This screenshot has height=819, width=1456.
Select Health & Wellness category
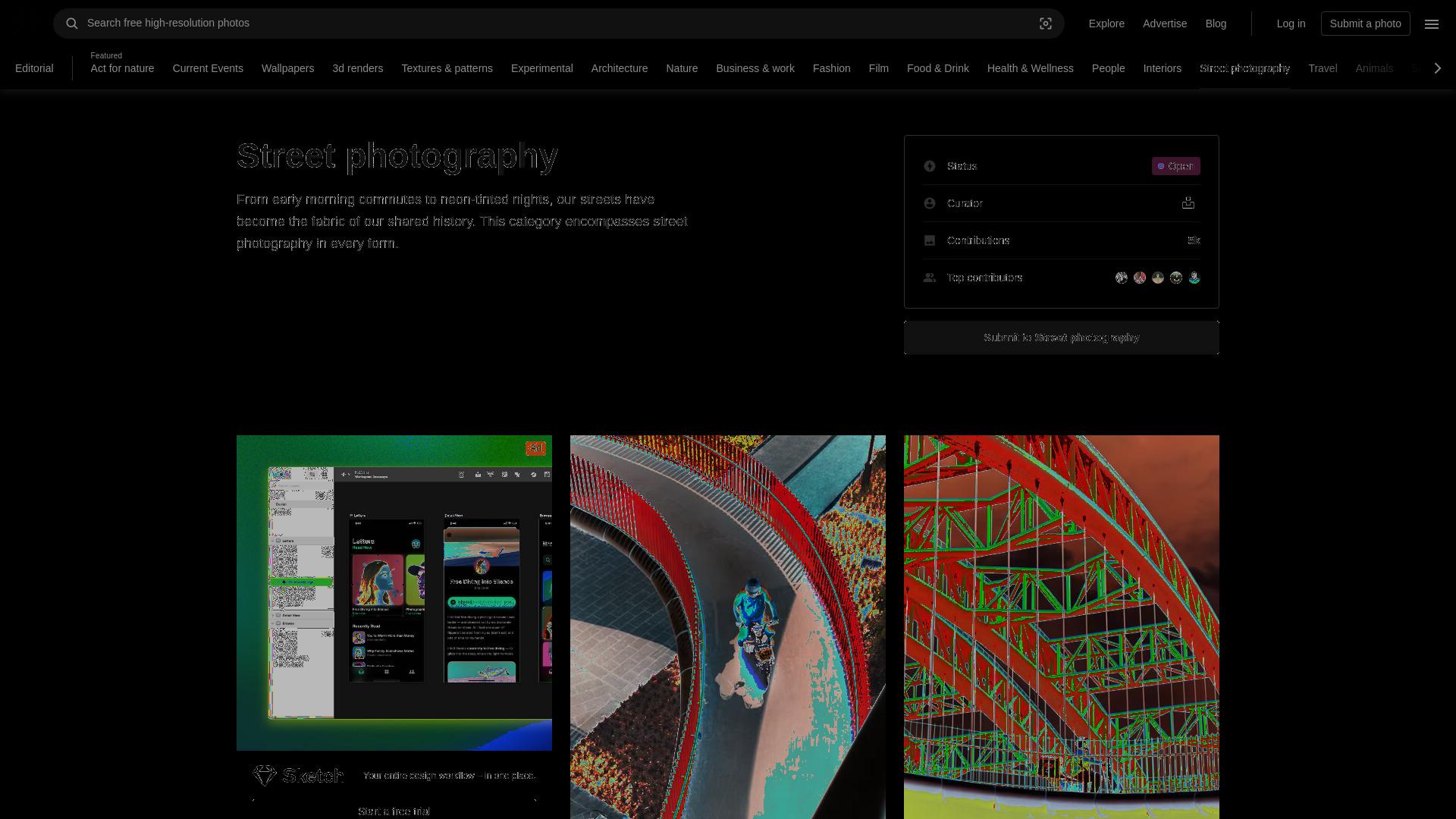point(1030,68)
